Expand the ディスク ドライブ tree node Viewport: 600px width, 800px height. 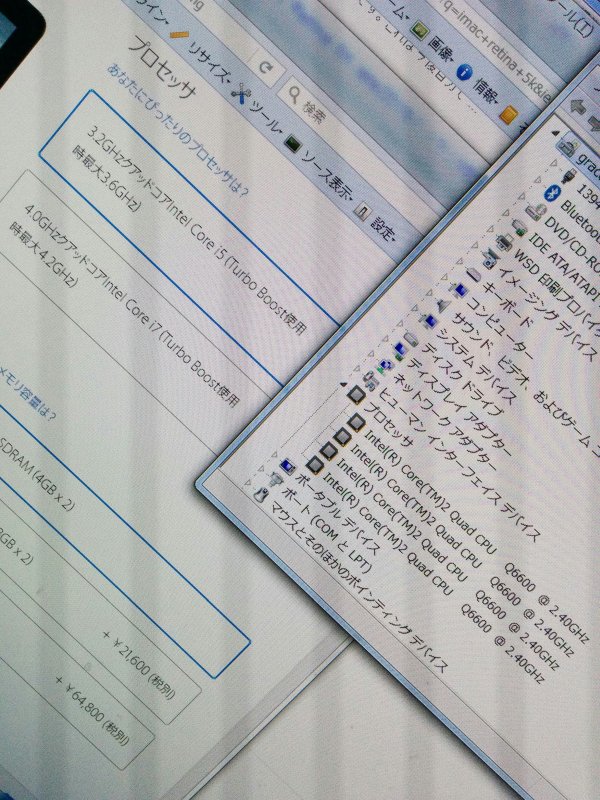399,323
